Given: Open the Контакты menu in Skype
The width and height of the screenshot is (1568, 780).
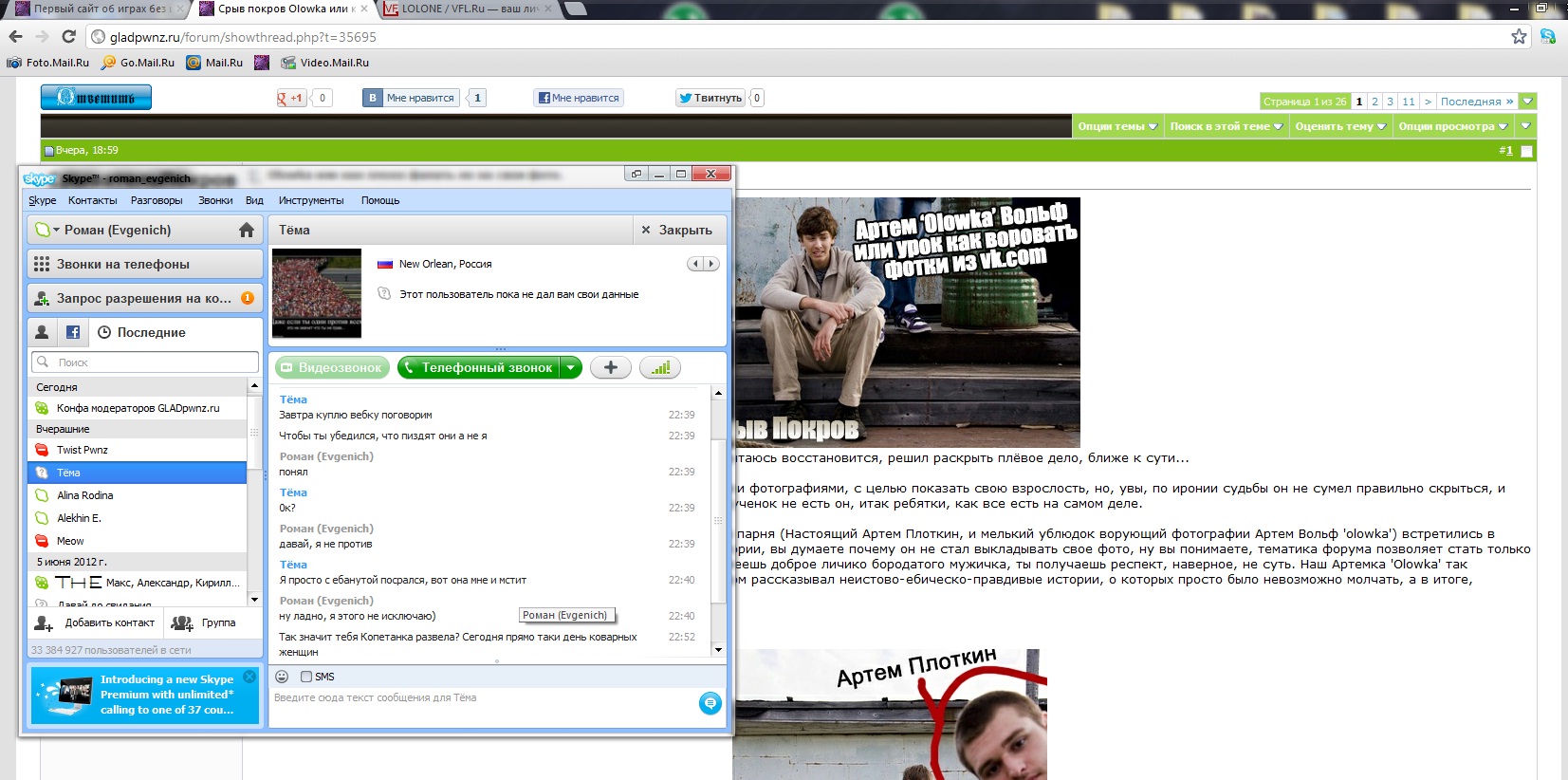Looking at the screenshot, I should [x=93, y=200].
